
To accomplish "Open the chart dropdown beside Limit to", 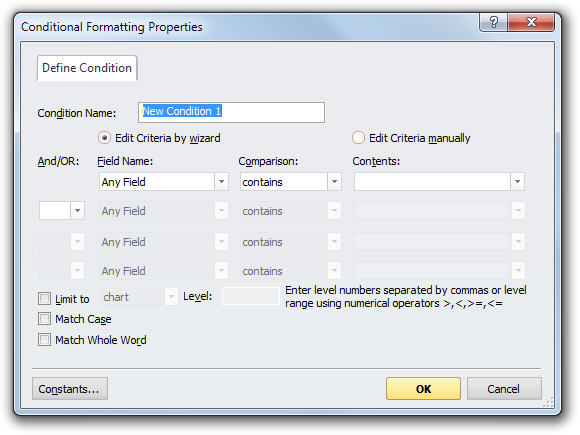I will [x=171, y=297].
